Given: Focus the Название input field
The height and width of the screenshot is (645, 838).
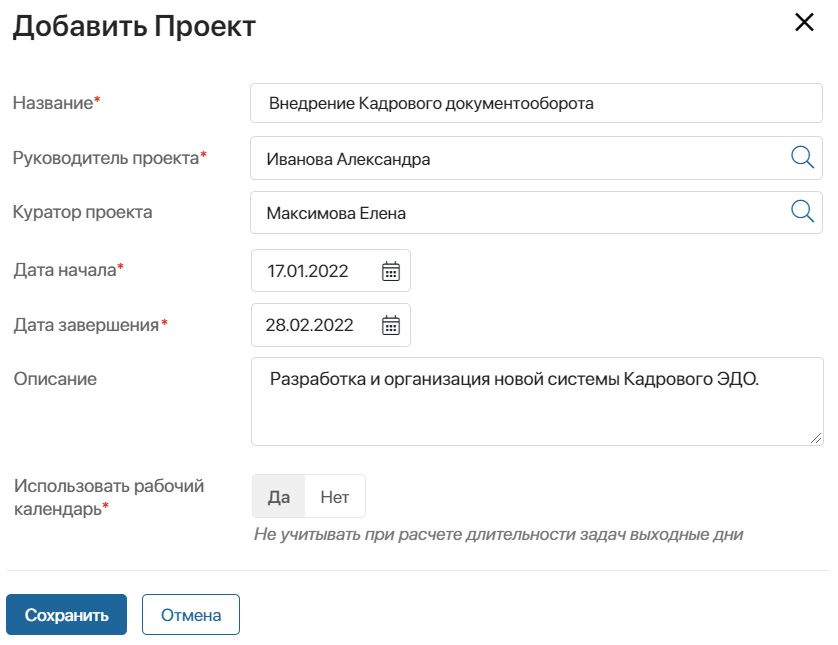Looking at the screenshot, I should 536,103.
